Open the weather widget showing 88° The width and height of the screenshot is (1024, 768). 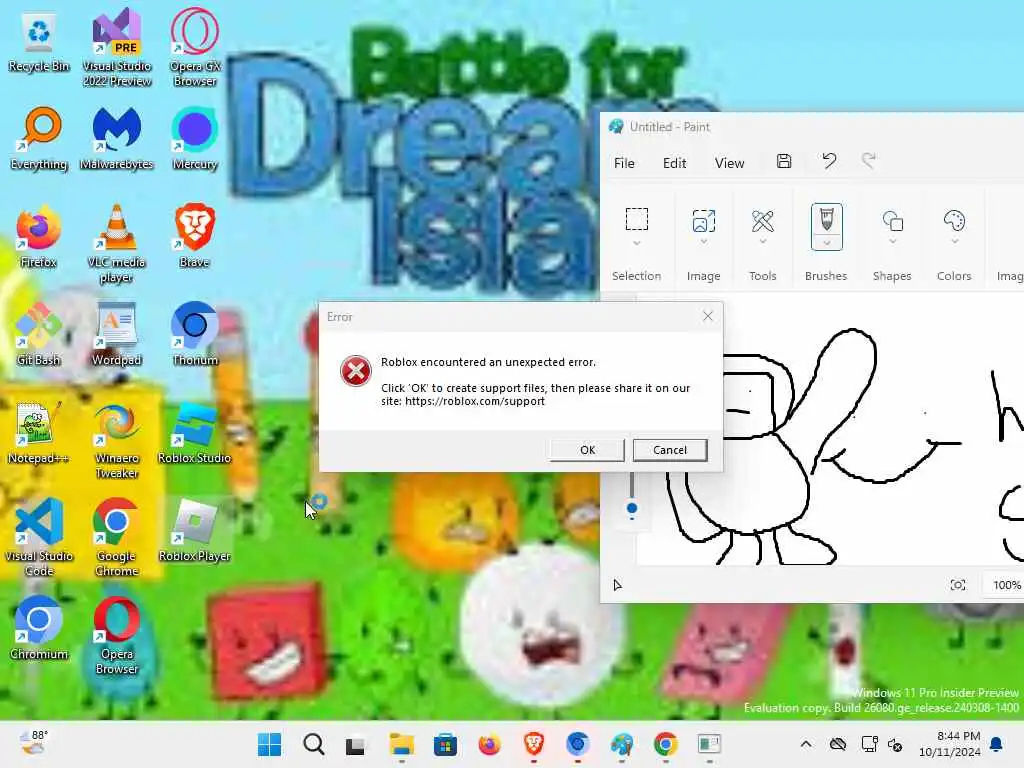tap(33, 743)
